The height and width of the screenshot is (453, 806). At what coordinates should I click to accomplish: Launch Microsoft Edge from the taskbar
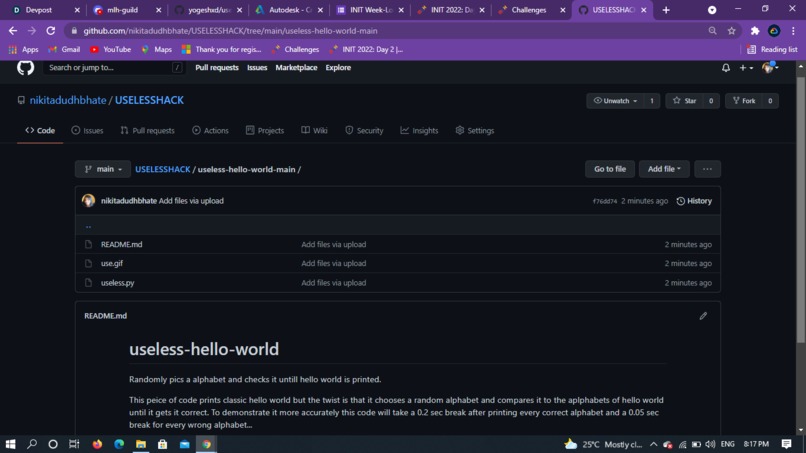[x=119, y=444]
